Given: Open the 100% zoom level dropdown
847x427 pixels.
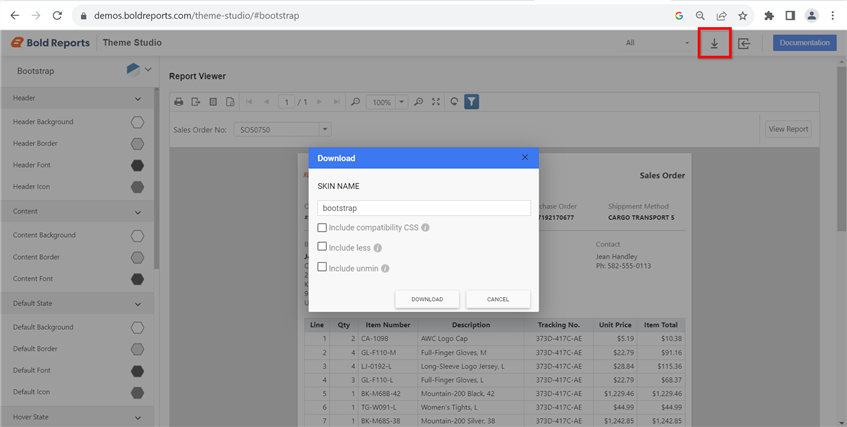Looking at the screenshot, I should pos(402,102).
